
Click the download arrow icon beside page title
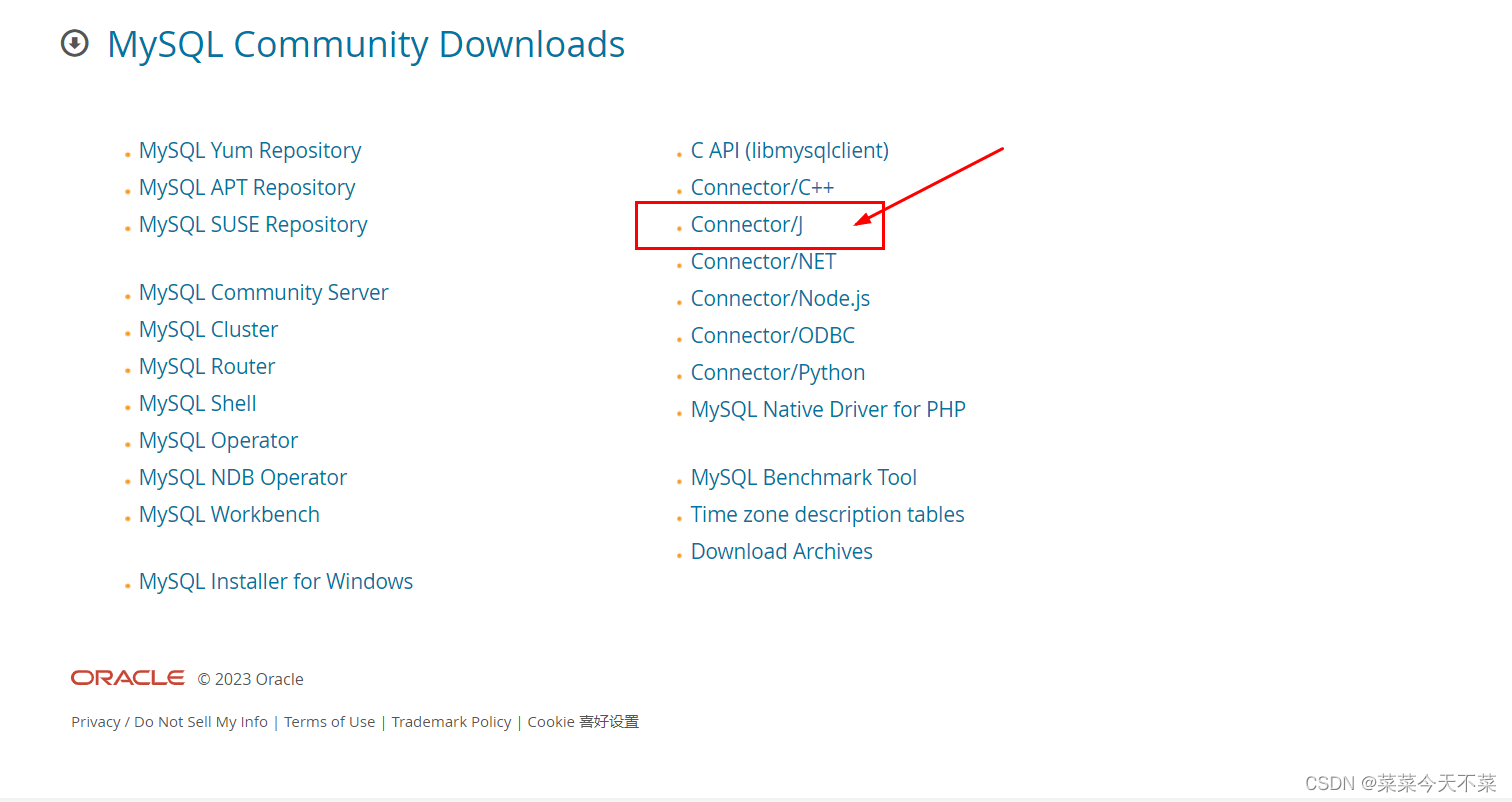point(75,44)
